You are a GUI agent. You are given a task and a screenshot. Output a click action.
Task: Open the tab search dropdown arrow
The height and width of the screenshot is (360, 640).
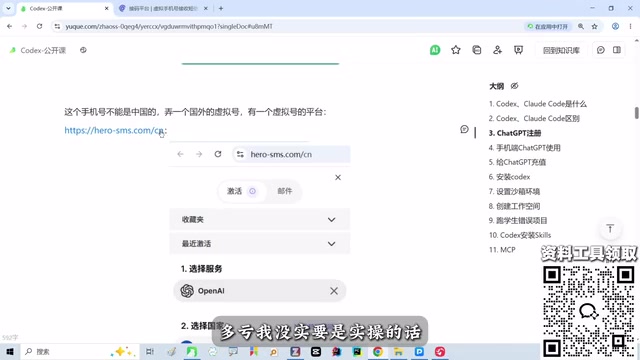pyautogui.click(x=8, y=8)
